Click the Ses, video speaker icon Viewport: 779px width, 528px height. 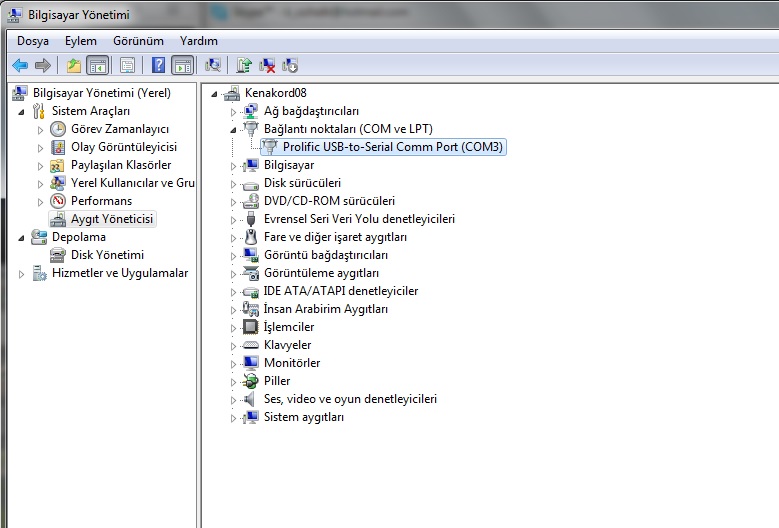click(x=249, y=399)
